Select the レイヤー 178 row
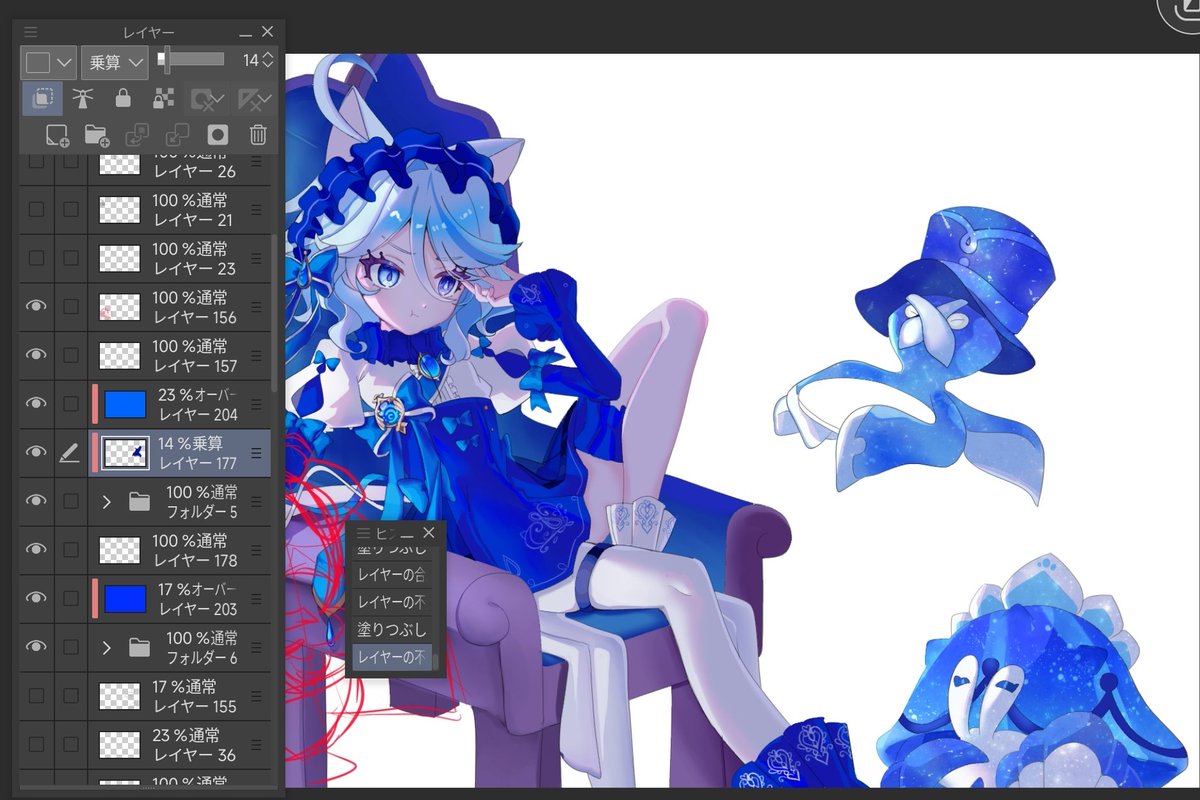1200x800 pixels. click(x=146, y=550)
